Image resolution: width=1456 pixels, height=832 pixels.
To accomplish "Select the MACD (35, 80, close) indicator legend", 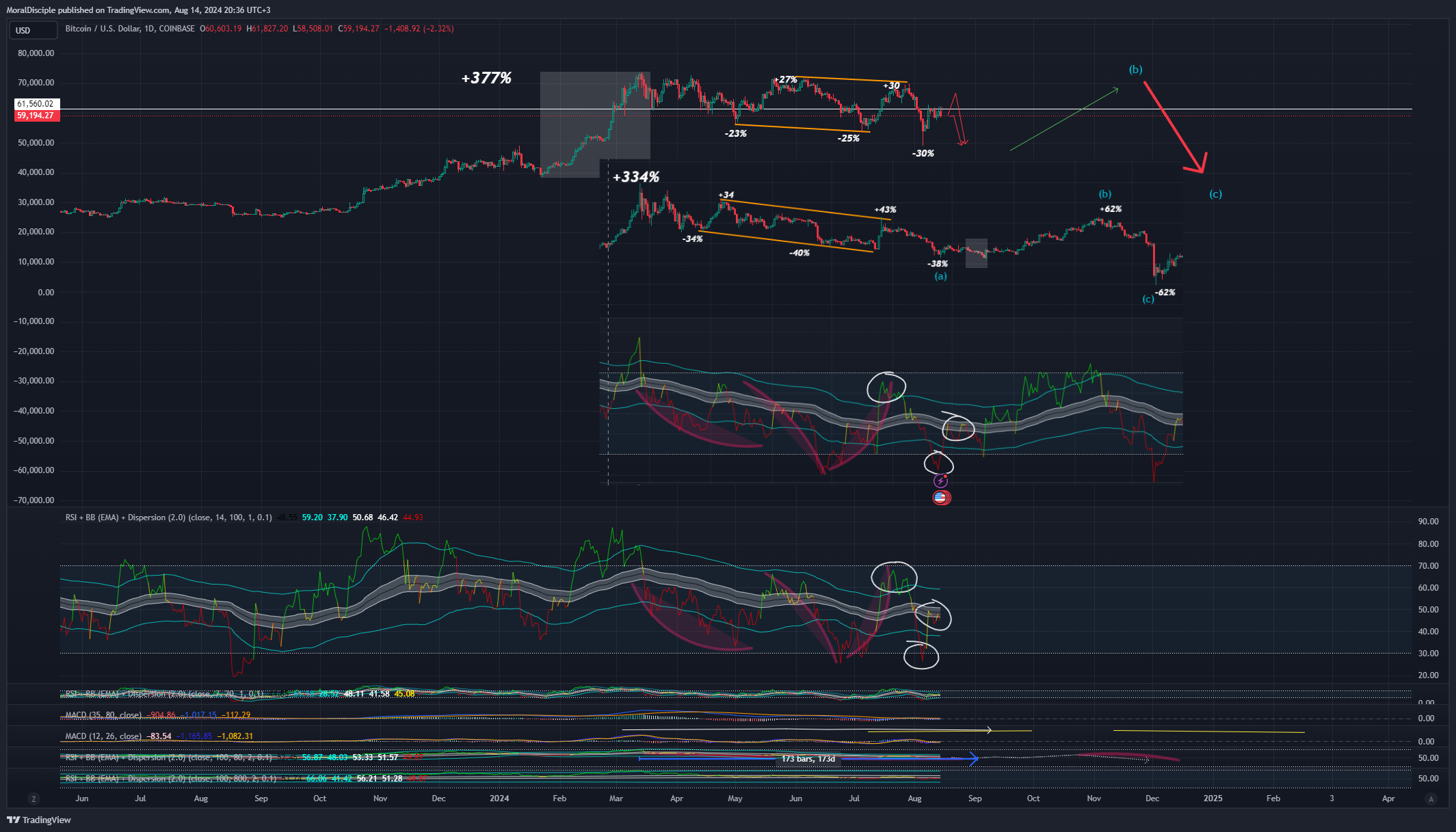I will [103, 715].
